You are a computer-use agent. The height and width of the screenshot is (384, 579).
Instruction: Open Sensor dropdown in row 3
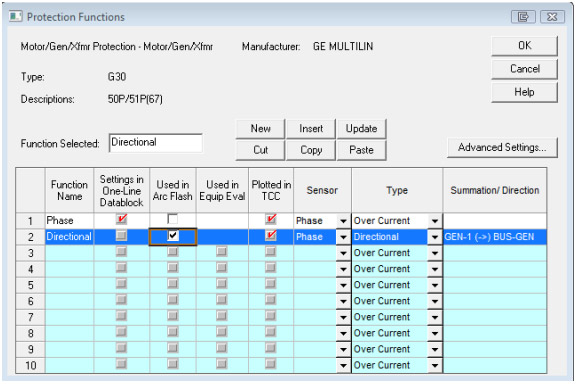tap(343, 253)
